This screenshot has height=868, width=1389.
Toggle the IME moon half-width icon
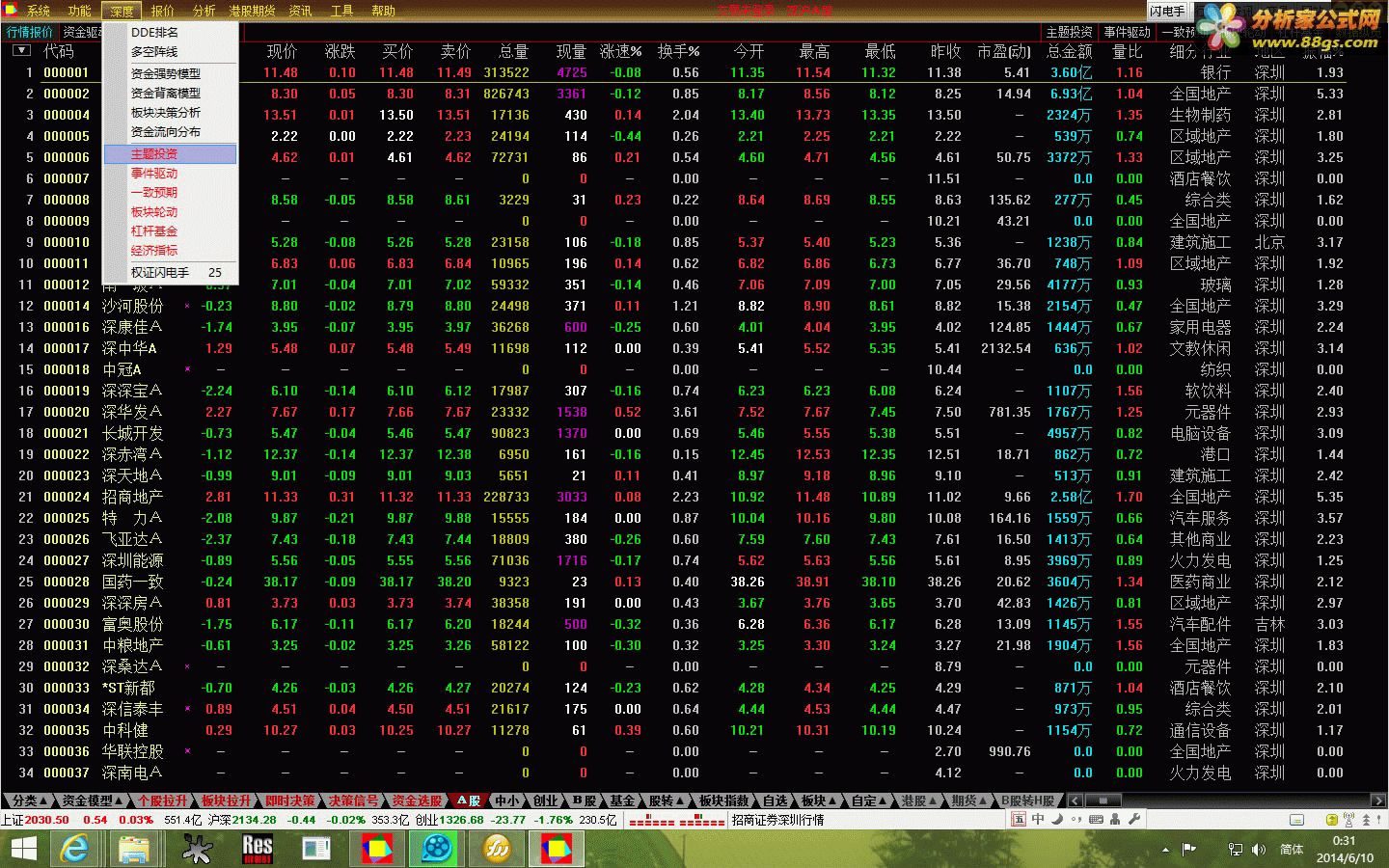pyautogui.click(x=1057, y=819)
